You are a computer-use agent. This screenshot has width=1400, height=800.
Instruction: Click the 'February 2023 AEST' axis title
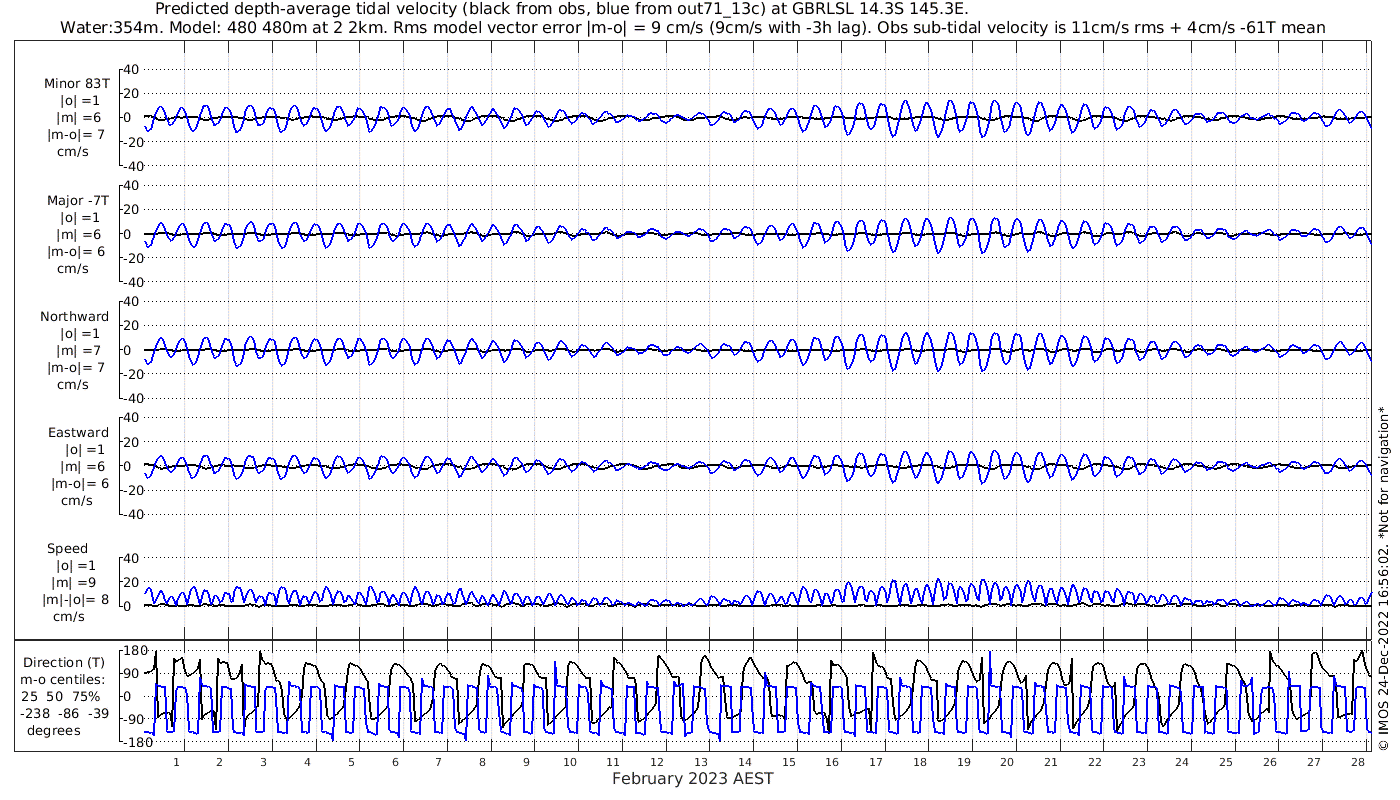point(693,778)
